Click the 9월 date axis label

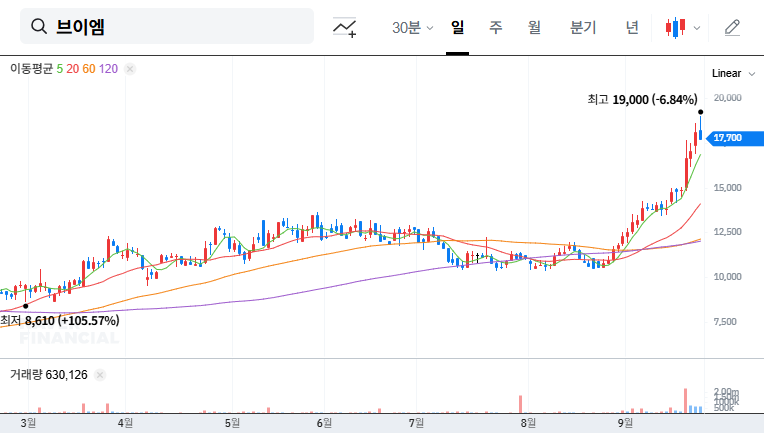pyautogui.click(x=625, y=423)
